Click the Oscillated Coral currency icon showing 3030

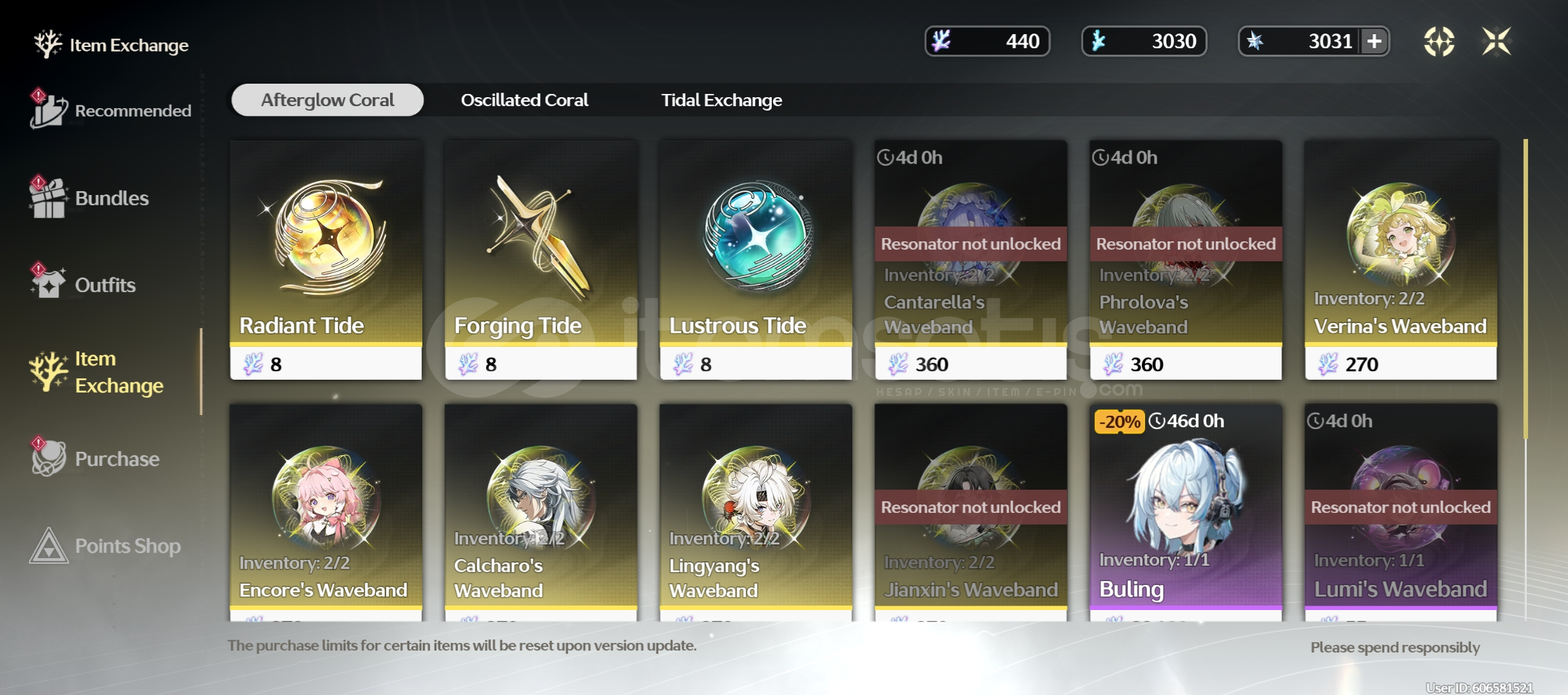tap(1099, 41)
